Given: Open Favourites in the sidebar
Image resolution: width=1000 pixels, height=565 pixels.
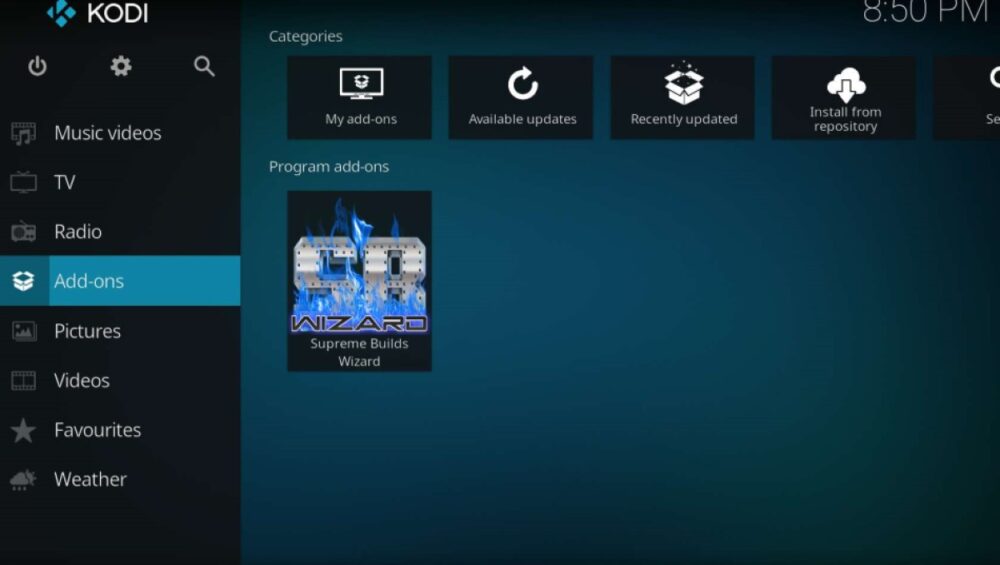Looking at the screenshot, I should (120, 430).
